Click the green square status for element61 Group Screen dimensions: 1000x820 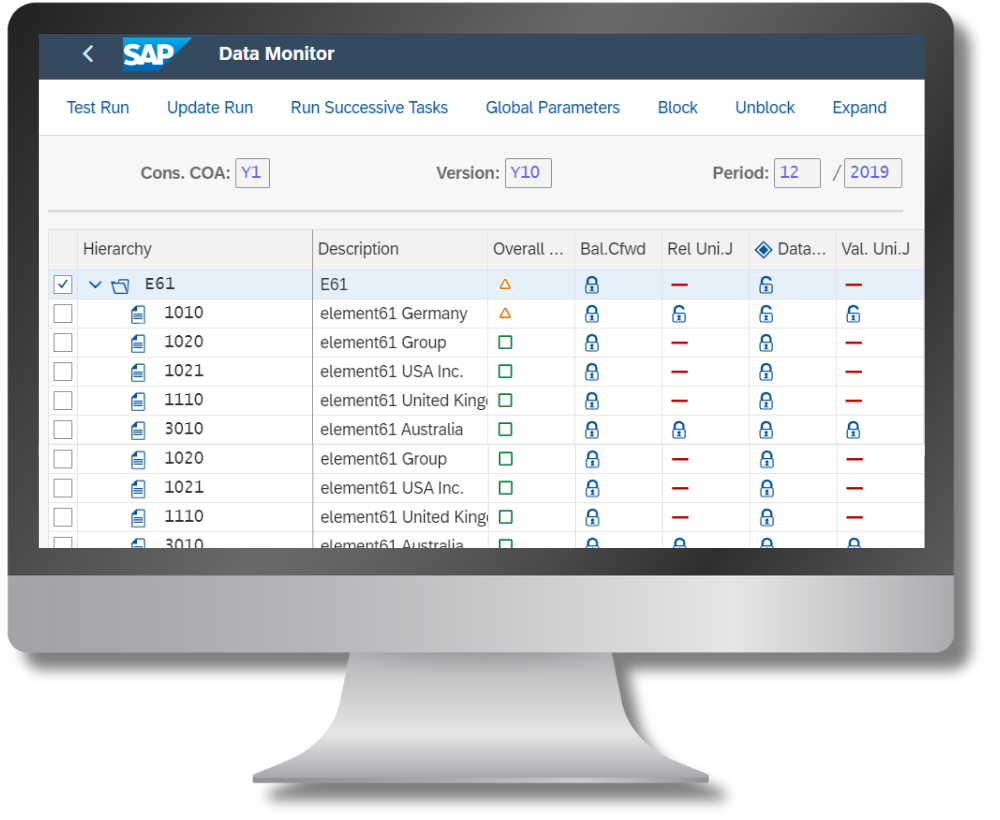coord(505,342)
